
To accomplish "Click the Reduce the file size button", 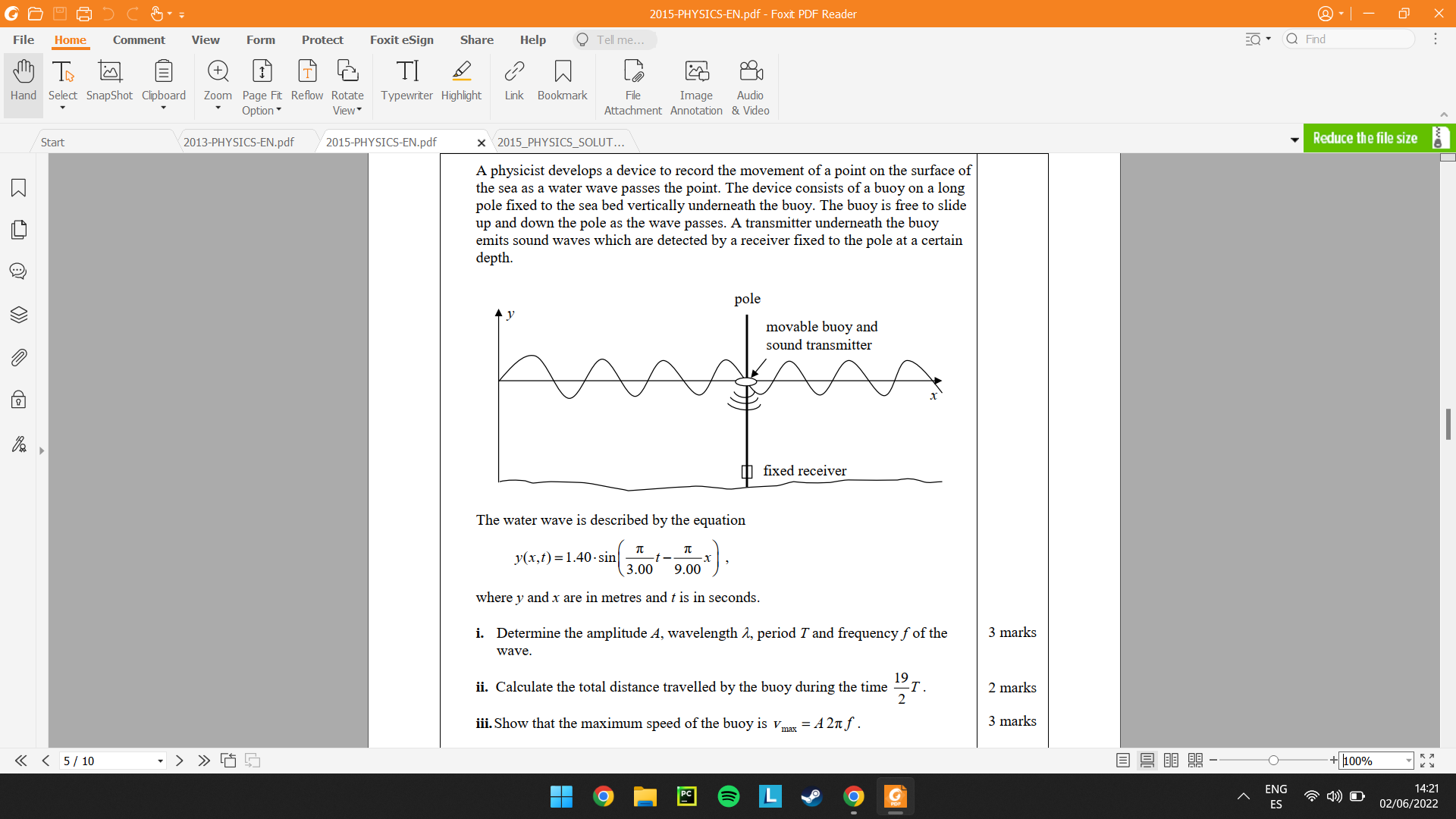I will tap(1365, 137).
